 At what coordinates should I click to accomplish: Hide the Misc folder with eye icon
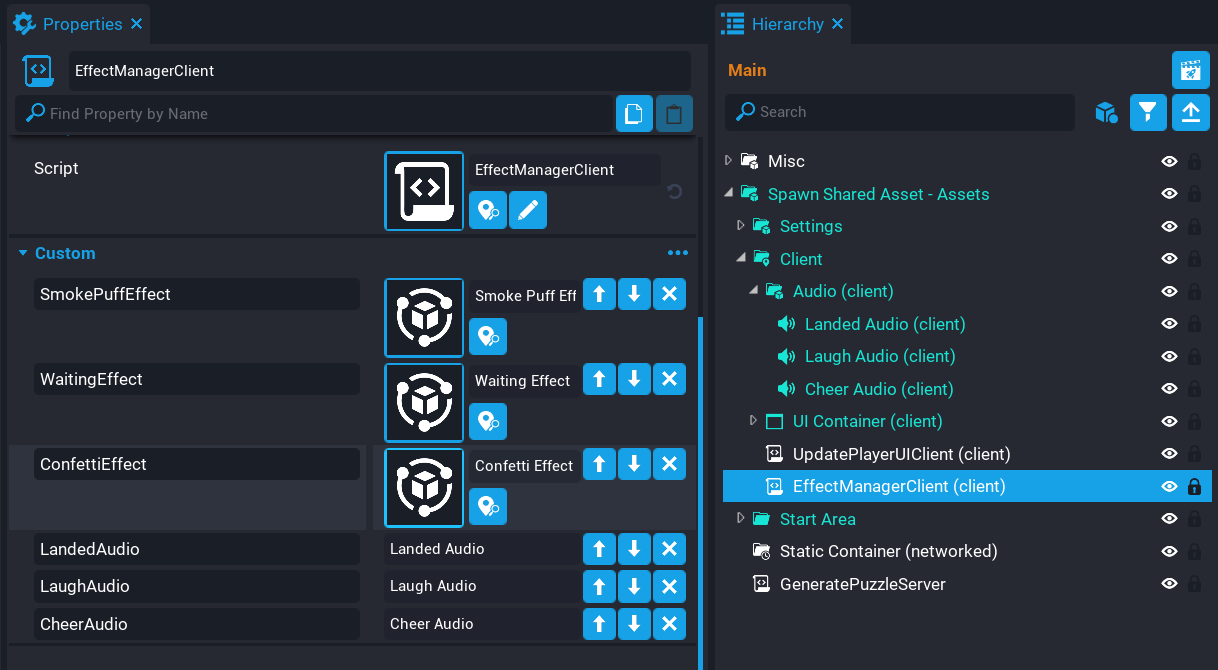pyautogui.click(x=1168, y=161)
